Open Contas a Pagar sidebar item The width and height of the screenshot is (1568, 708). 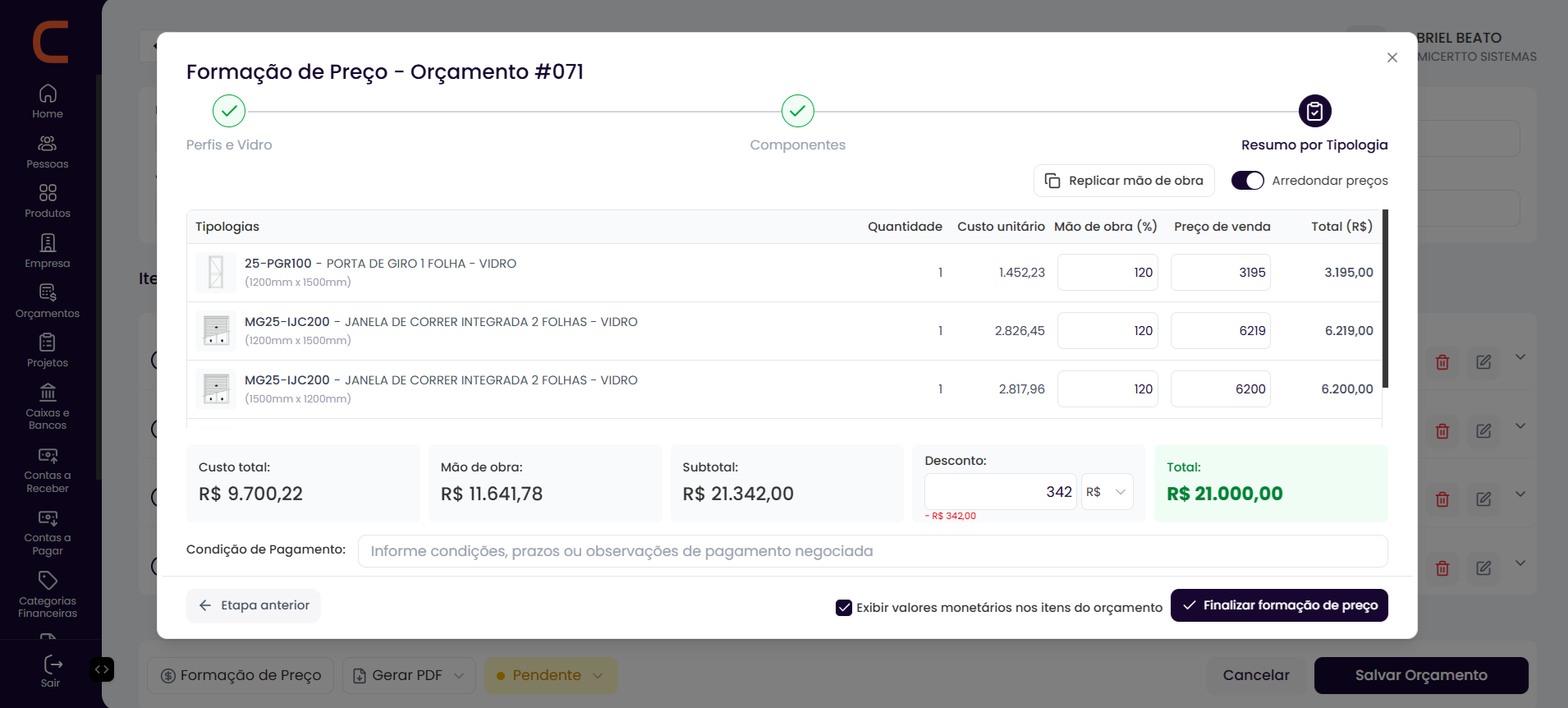(x=48, y=532)
